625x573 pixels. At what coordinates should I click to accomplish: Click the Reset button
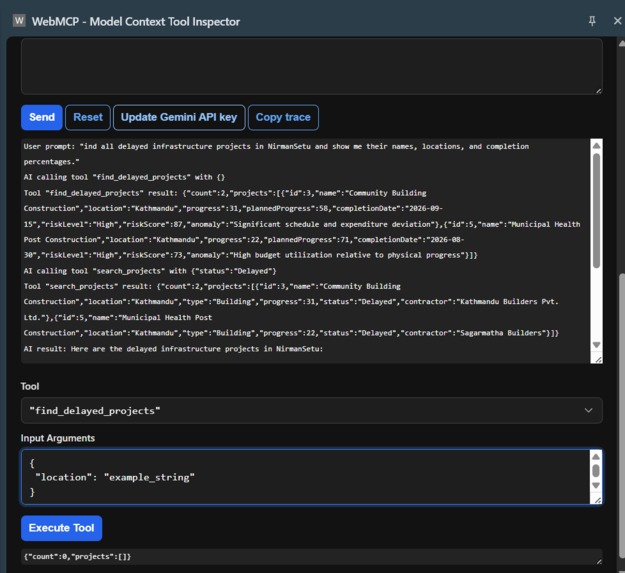[88, 117]
